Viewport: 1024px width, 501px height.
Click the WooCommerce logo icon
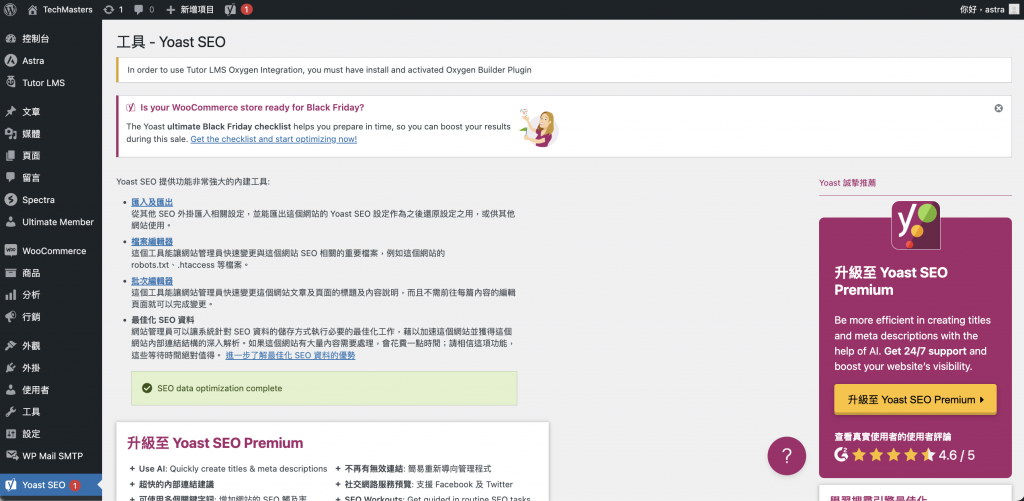pos(10,251)
